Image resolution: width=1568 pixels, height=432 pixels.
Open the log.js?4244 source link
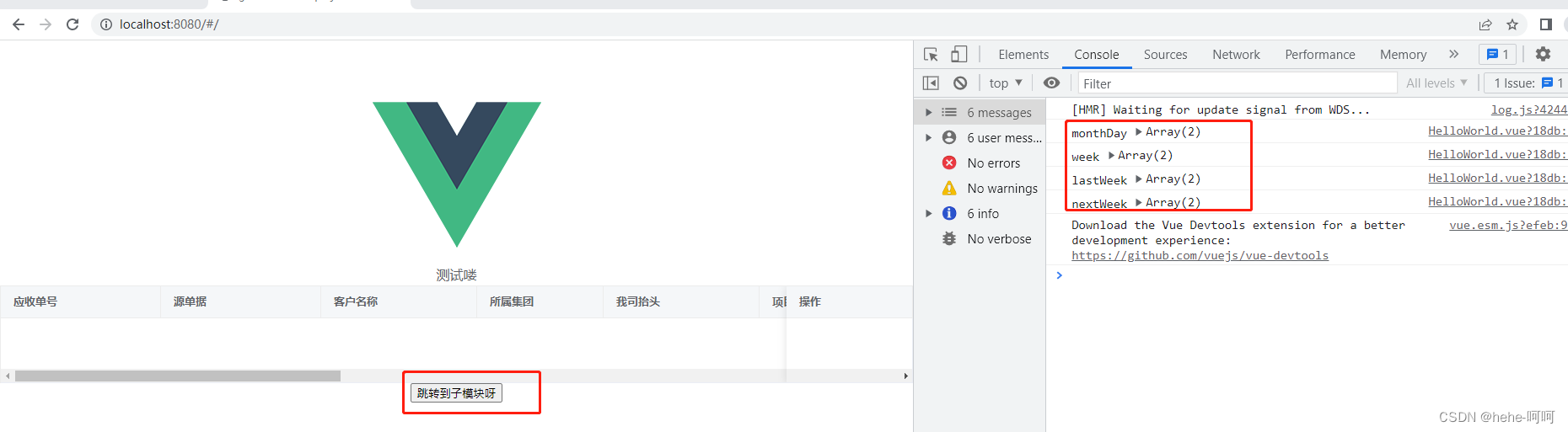pyautogui.click(x=1528, y=109)
